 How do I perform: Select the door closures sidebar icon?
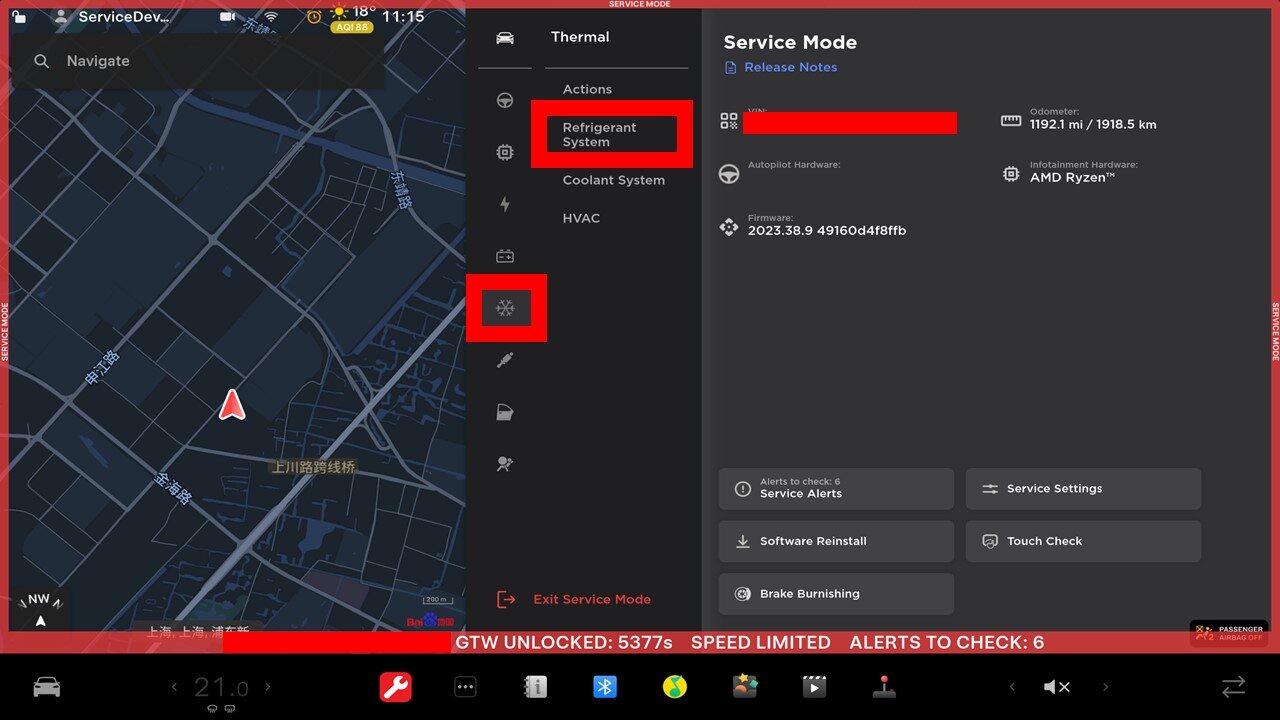(505, 412)
